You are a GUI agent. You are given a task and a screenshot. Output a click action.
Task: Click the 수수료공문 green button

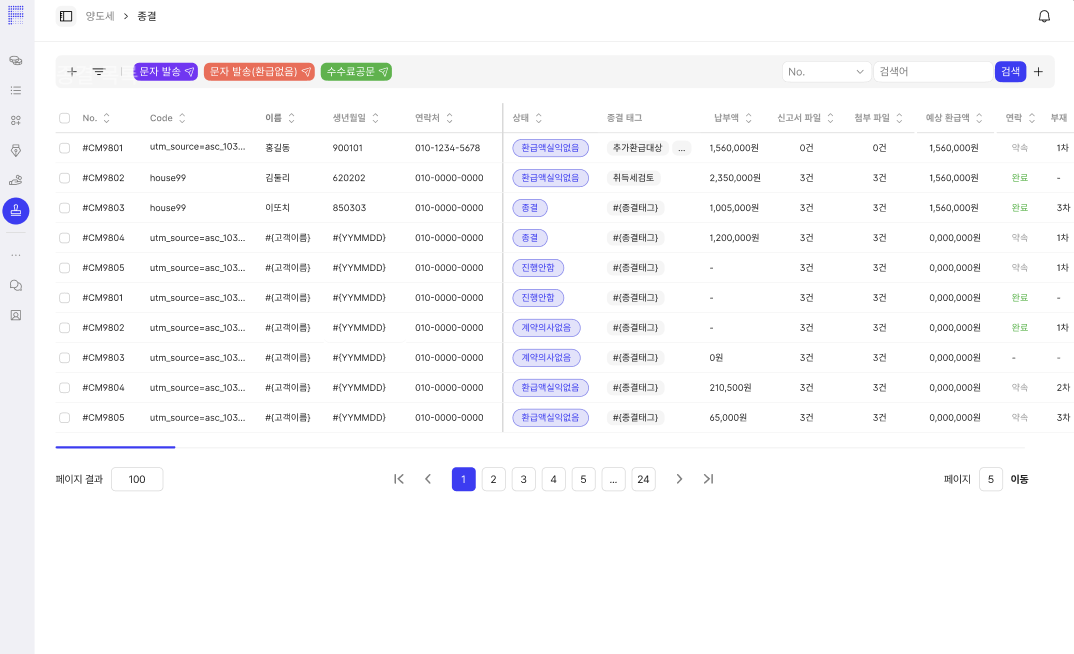pos(356,72)
